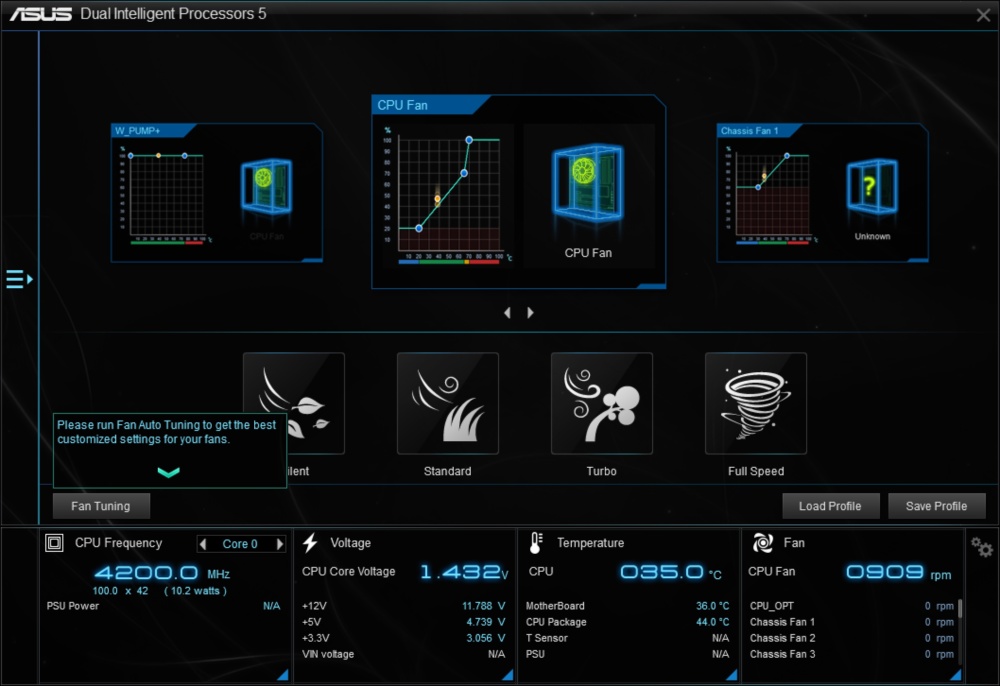Click the CPU Fan case image
1000x686 pixels.
coord(588,184)
